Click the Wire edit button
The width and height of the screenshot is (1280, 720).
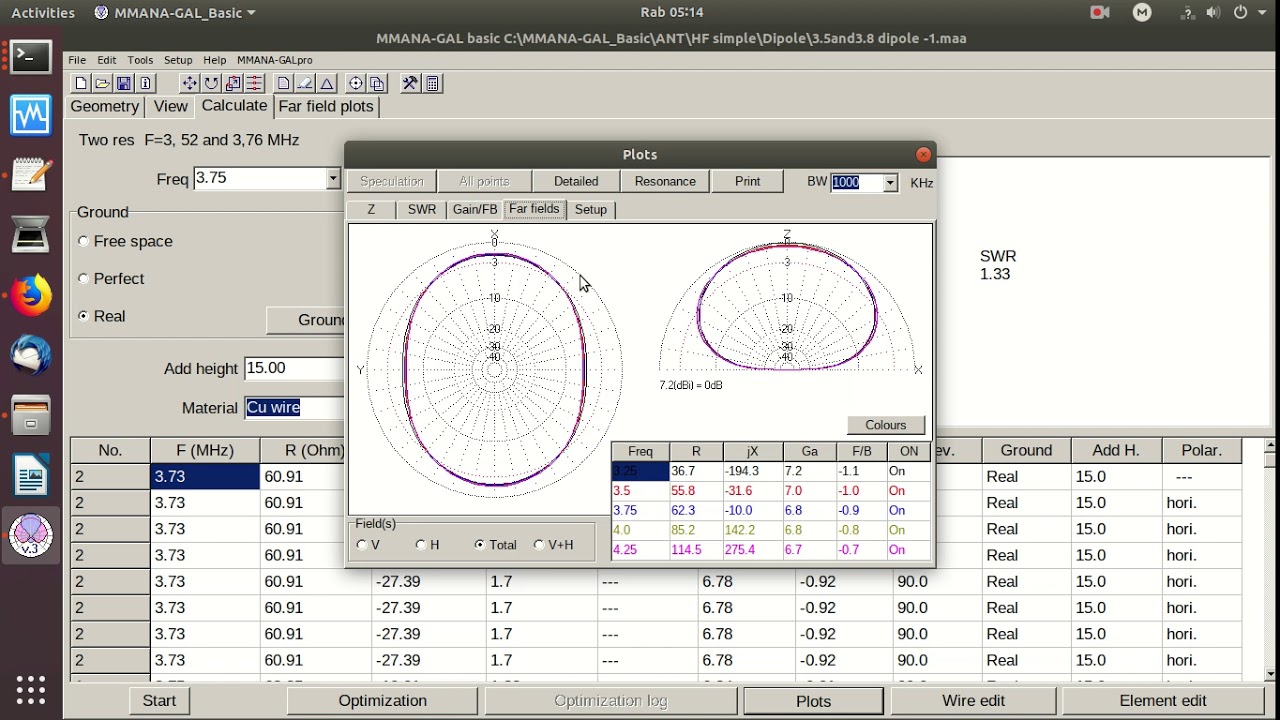coord(974,701)
